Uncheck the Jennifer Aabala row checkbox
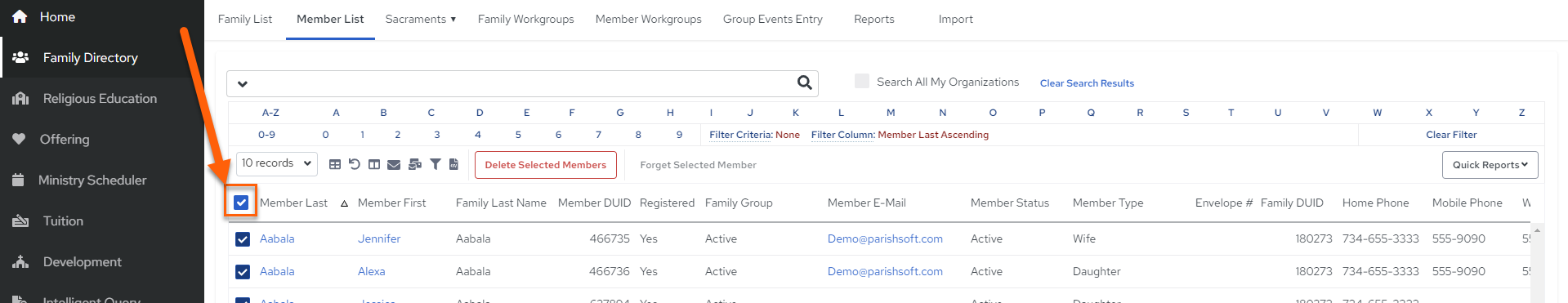The image size is (1568, 303). pos(243,239)
